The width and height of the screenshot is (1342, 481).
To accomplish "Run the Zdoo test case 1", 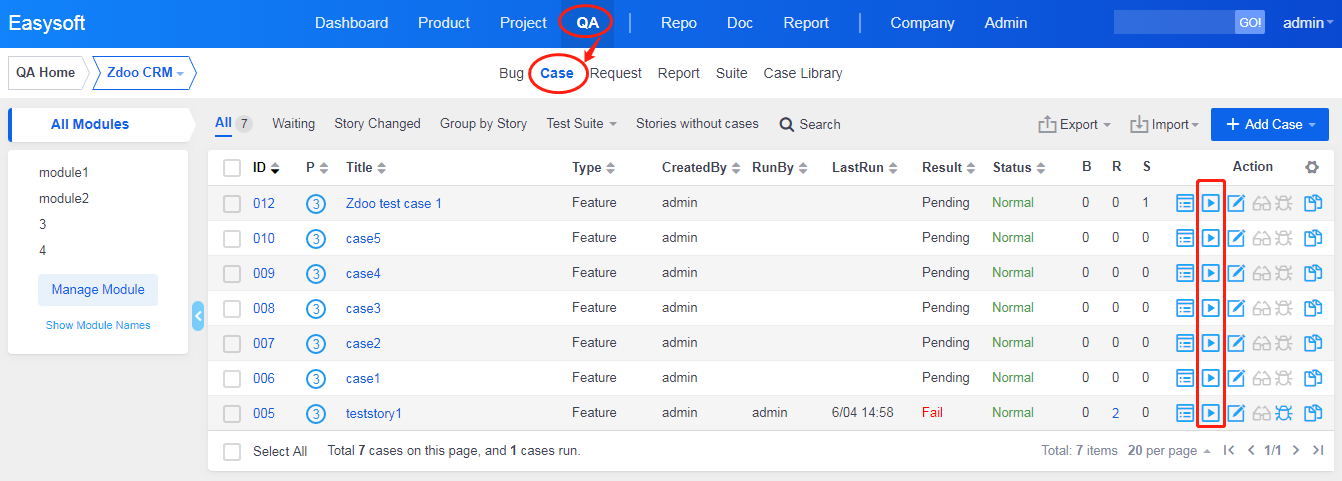I will (x=1210, y=203).
